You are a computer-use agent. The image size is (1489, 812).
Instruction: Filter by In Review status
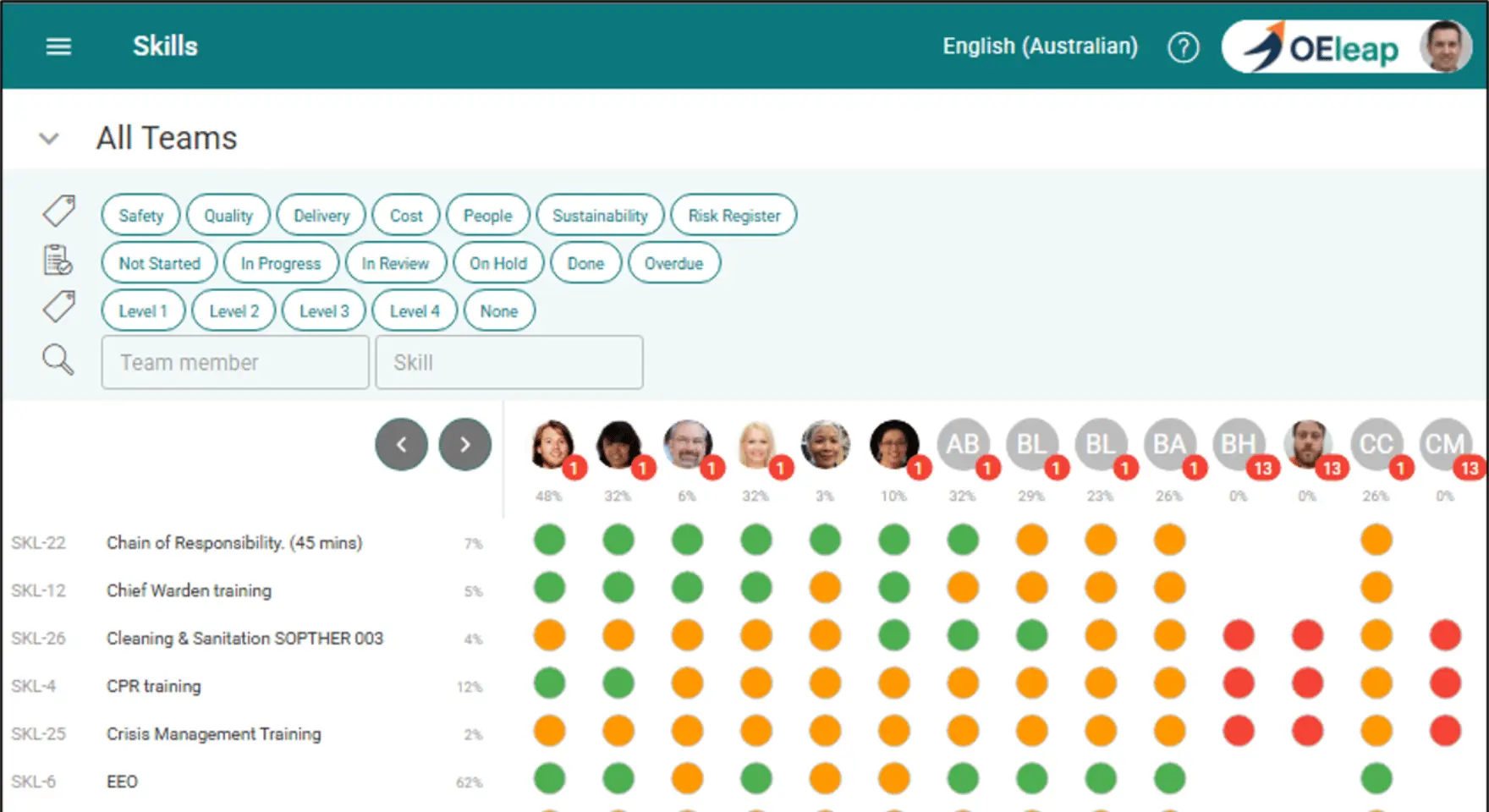pos(395,263)
